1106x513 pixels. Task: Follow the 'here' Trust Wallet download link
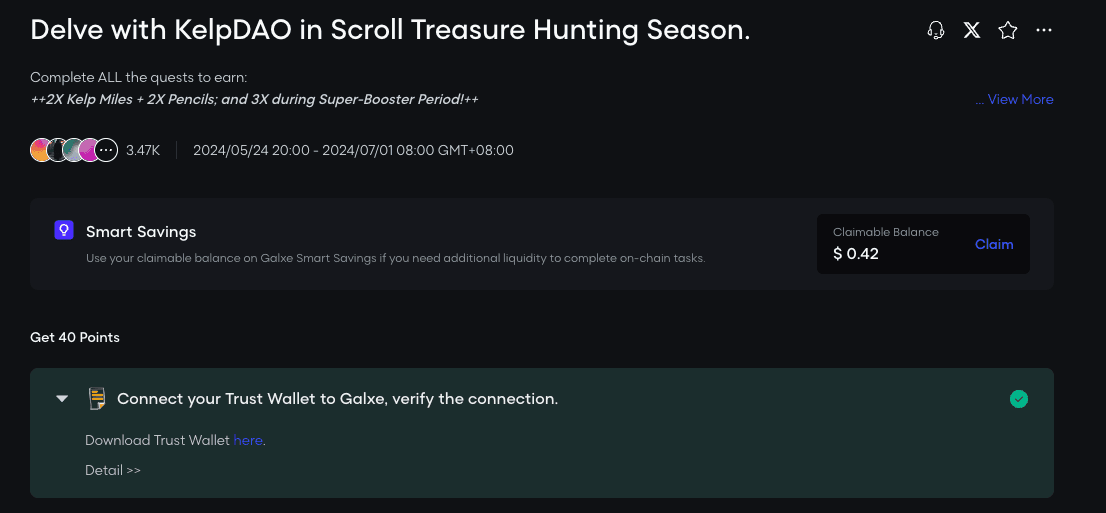pyautogui.click(x=248, y=440)
